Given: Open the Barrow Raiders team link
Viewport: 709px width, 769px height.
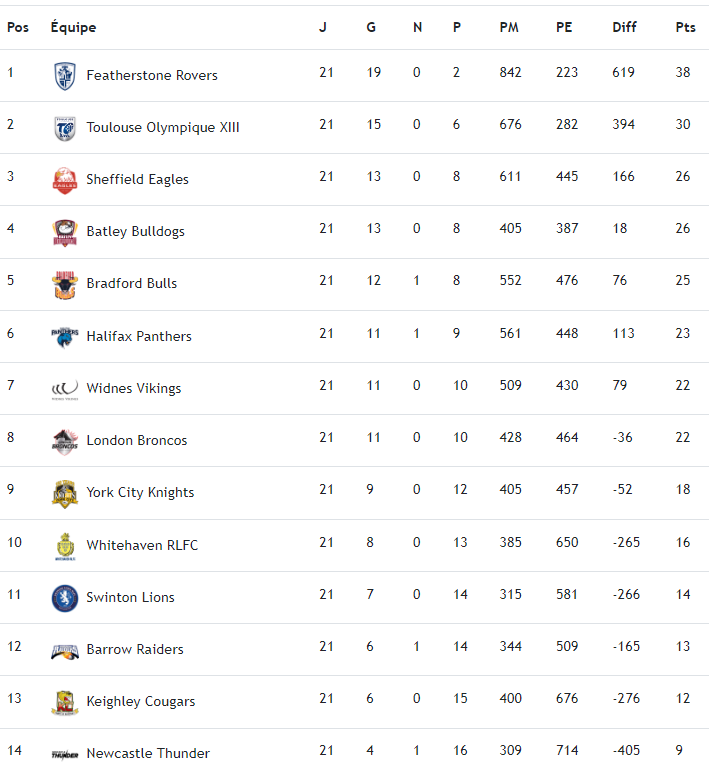Looking at the screenshot, I should 135,649.
